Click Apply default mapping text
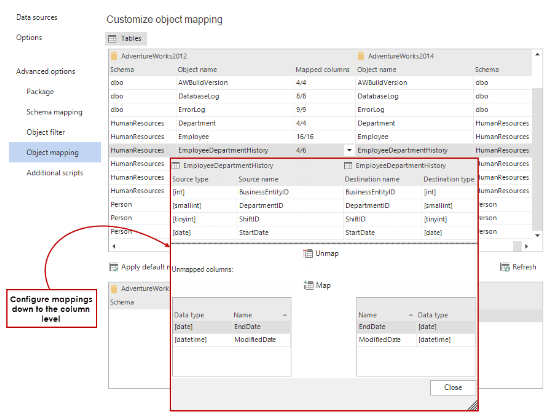 coord(144,267)
